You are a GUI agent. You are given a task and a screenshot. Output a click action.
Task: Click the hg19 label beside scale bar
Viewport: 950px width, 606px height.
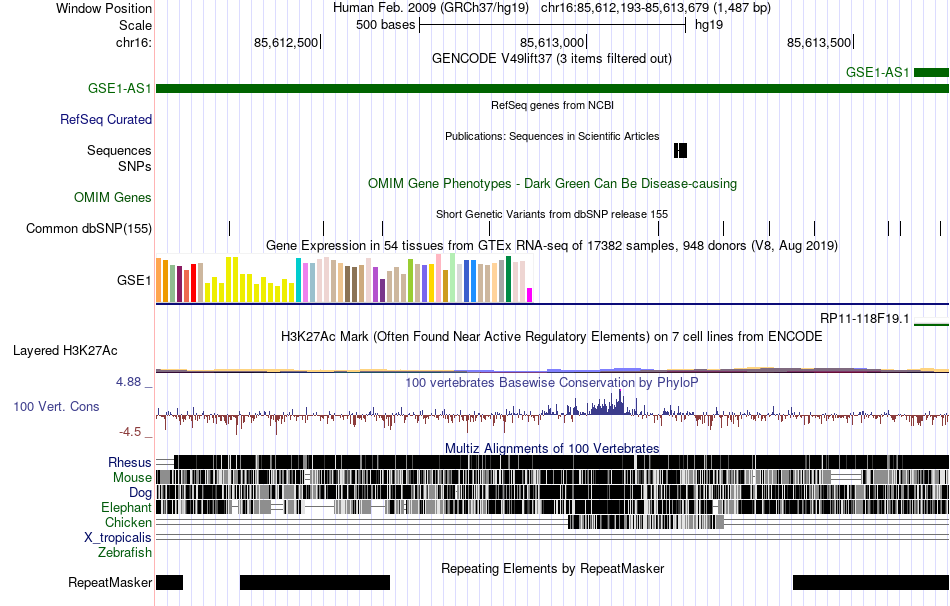709,25
